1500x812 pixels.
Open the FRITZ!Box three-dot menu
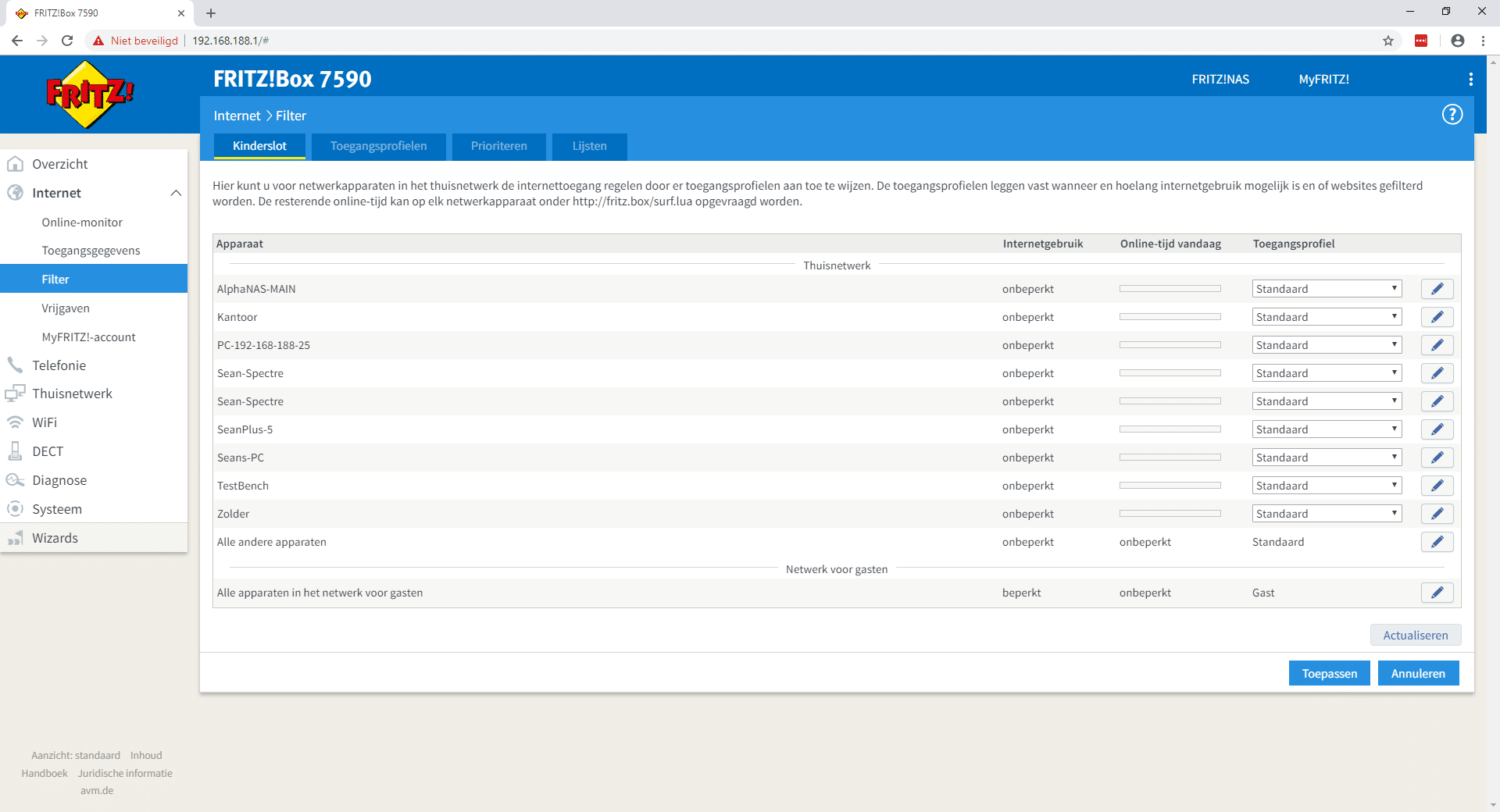[1470, 79]
